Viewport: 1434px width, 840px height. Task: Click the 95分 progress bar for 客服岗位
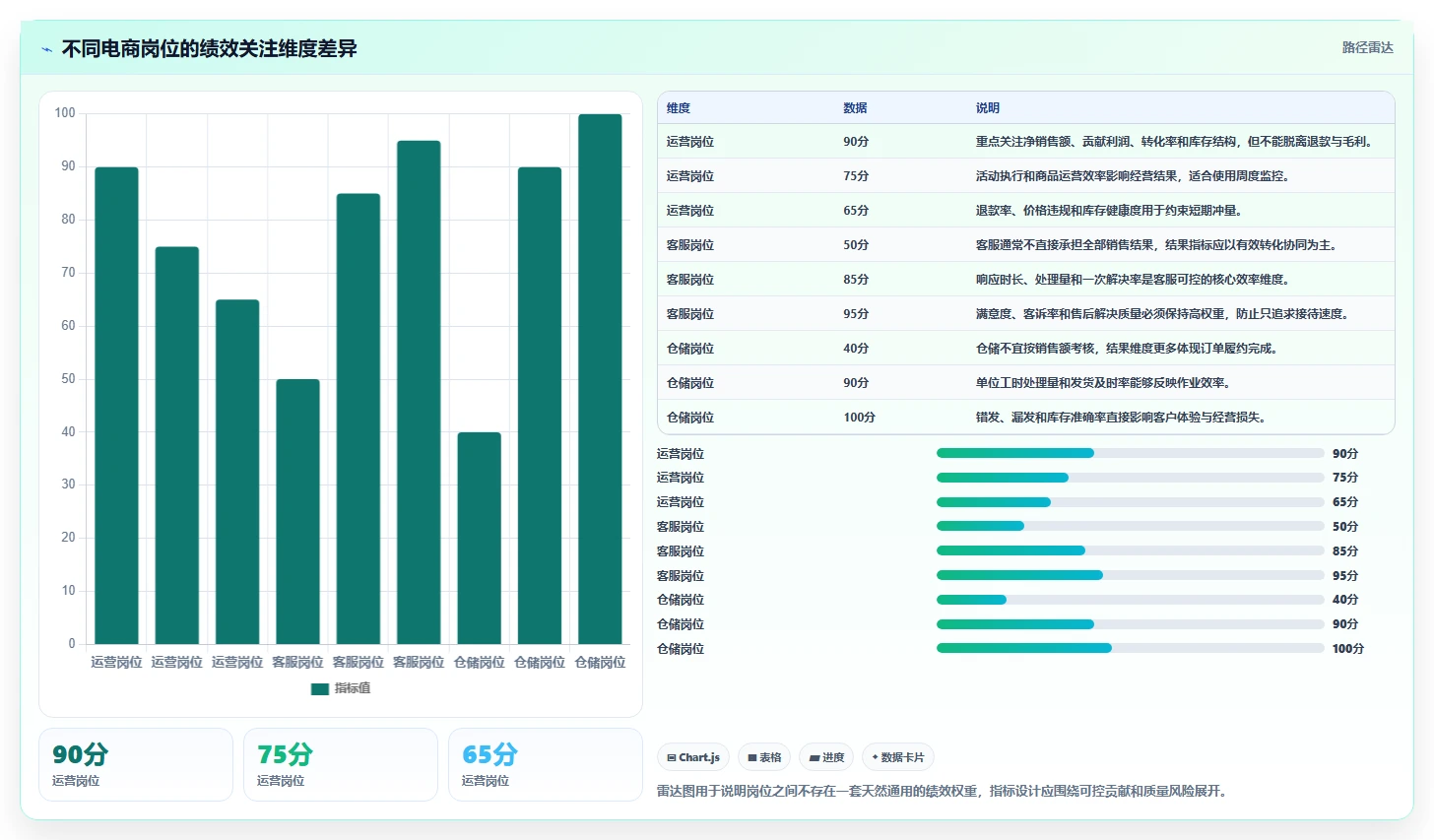(x=1131, y=576)
